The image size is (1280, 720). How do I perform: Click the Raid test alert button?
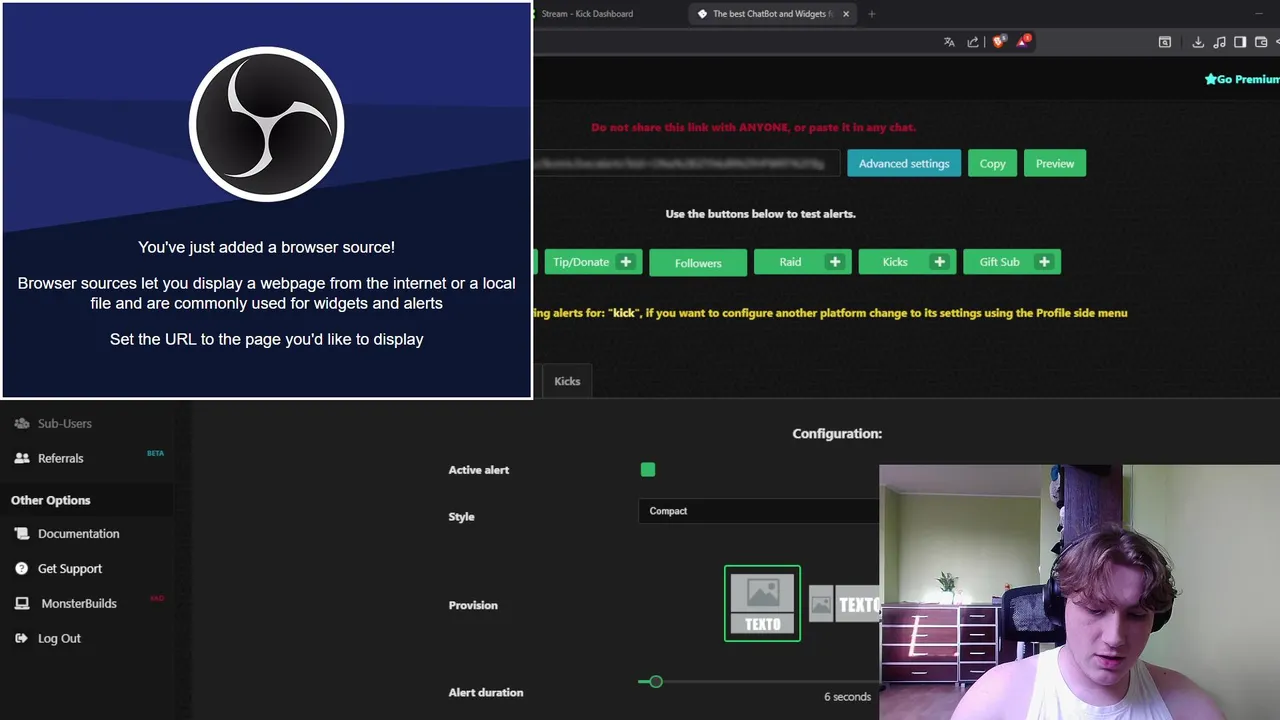(x=803, y=262)
